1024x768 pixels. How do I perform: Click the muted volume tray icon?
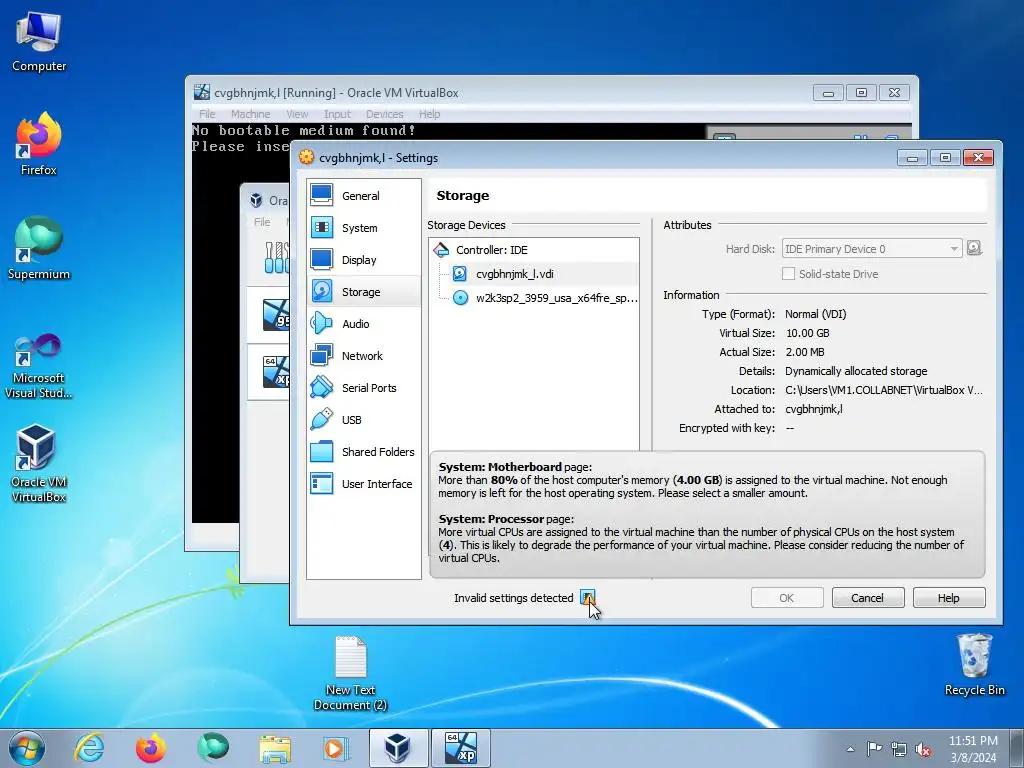tap(923, 749)
